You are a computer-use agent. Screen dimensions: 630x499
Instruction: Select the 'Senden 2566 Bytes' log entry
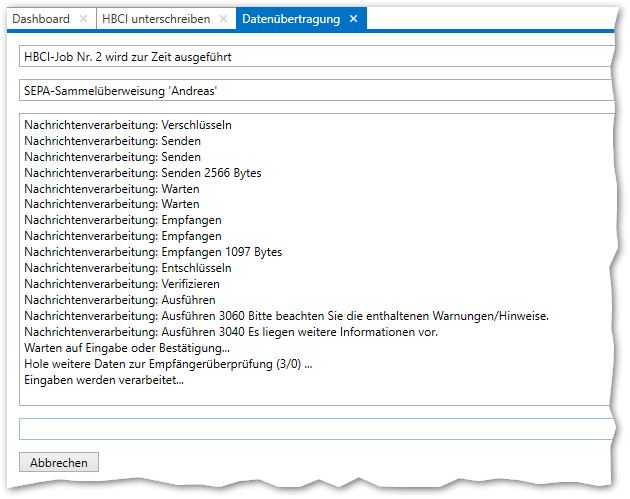pos(142,173)
